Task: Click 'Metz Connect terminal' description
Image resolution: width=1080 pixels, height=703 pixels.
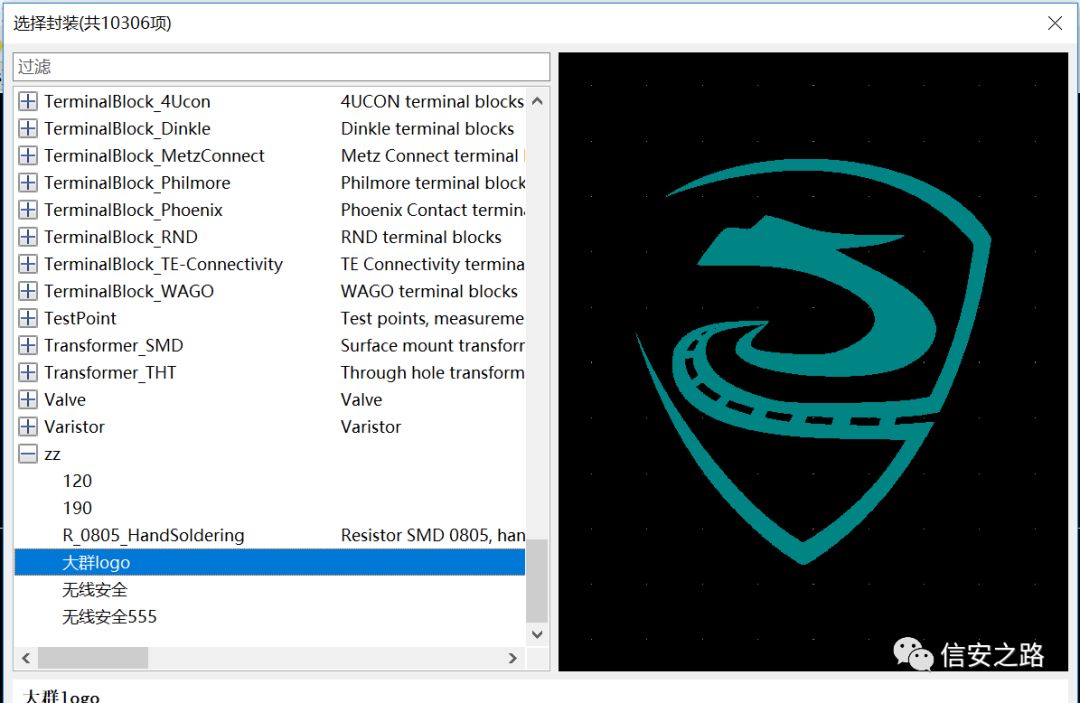Action: [430, 156]
